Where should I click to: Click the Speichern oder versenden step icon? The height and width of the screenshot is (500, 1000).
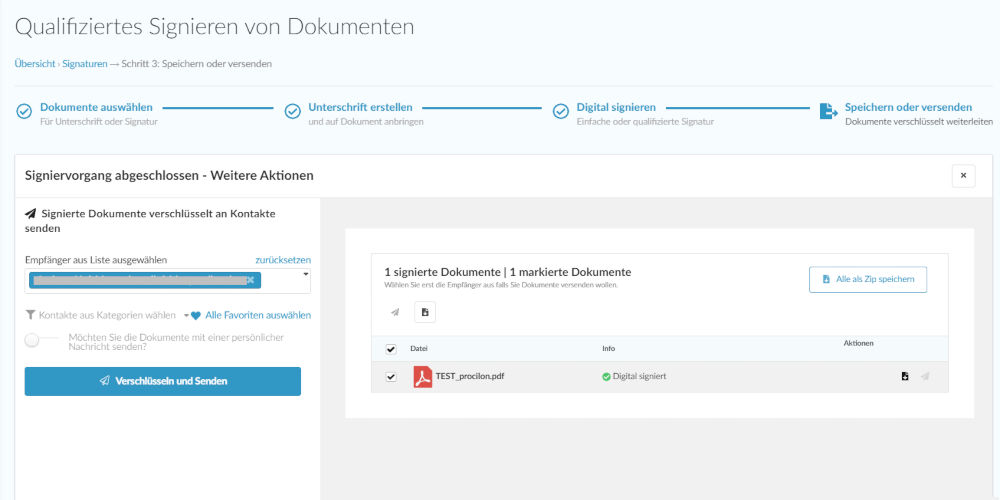click(x=828, y=112)
